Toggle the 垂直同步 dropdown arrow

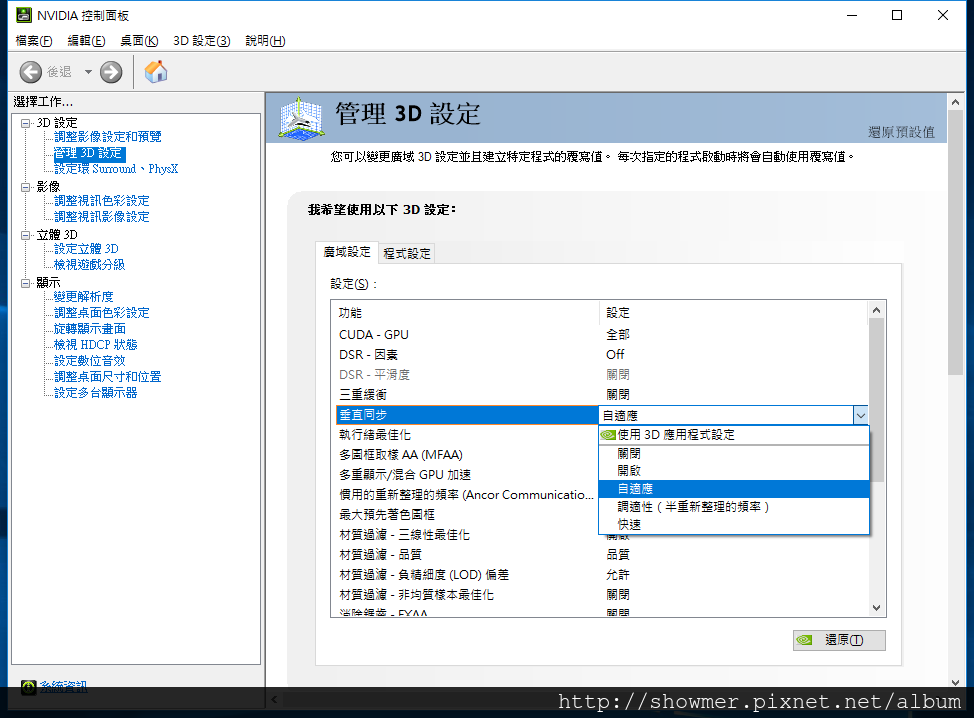point(860,416)
